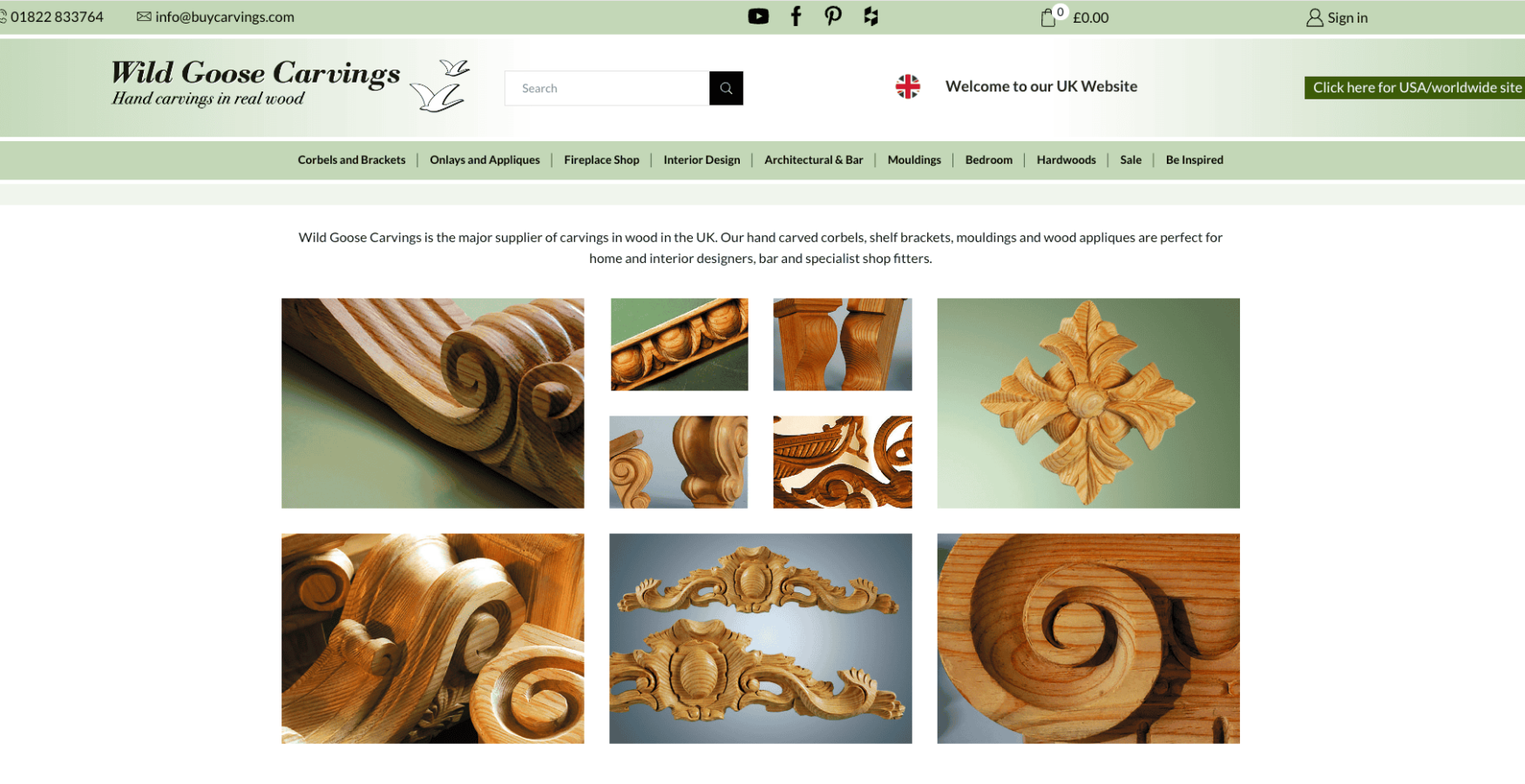This screenshot has width=1525, height=784.
Task: Open the Corbels and Brackets menu
Action: (351, 160)
